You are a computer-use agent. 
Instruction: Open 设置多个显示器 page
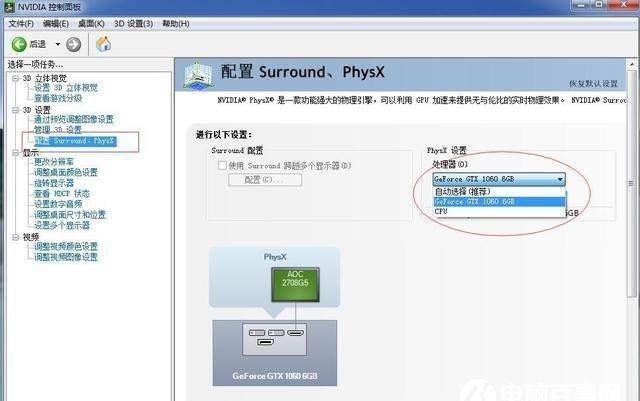pos(62,225)
